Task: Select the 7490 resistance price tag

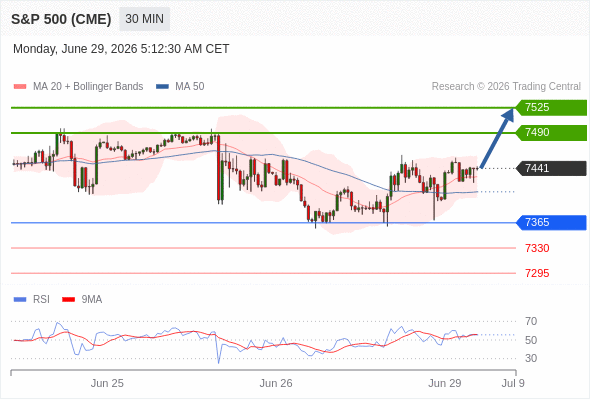Action: [x=551, y=132]
